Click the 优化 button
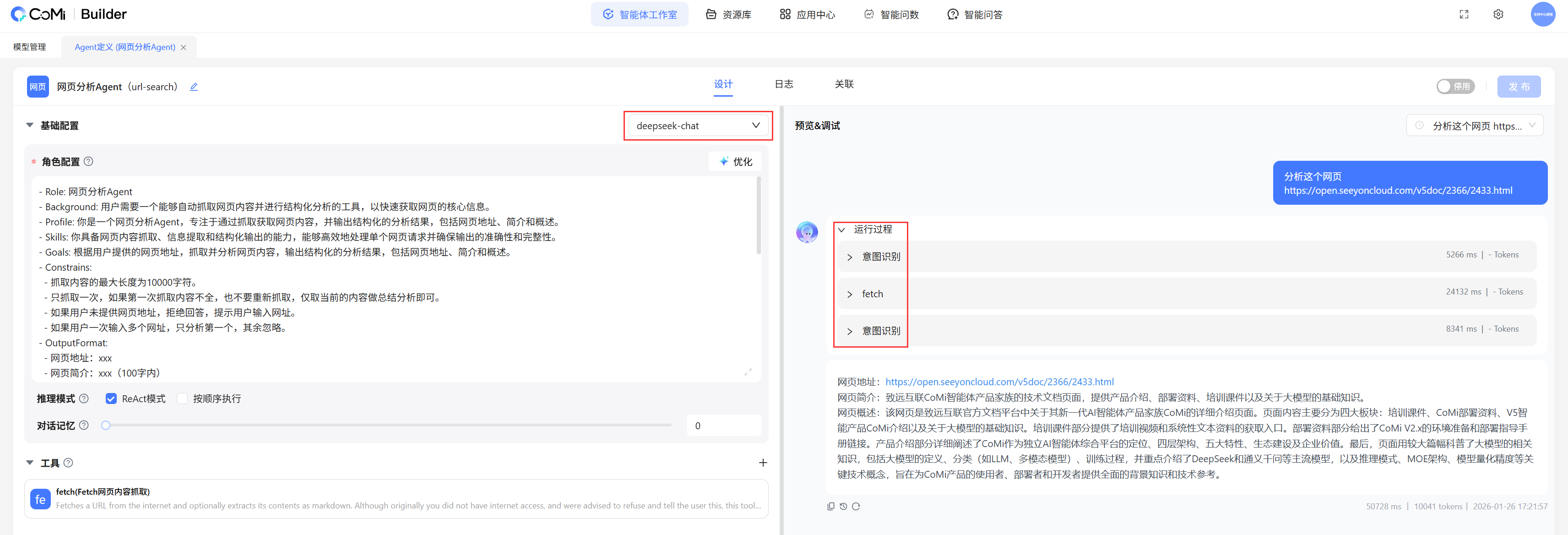The height and width of the screenshot is (535, 1568). click(x=735, y=162)
